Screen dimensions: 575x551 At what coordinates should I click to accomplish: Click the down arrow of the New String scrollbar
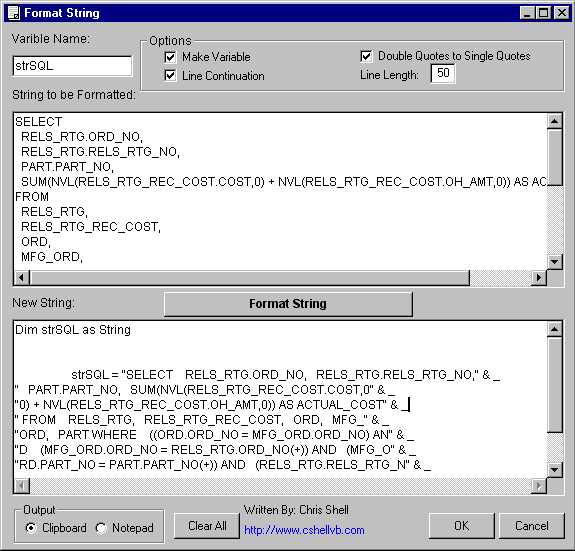pyautogui.click(x=554, y=470)
